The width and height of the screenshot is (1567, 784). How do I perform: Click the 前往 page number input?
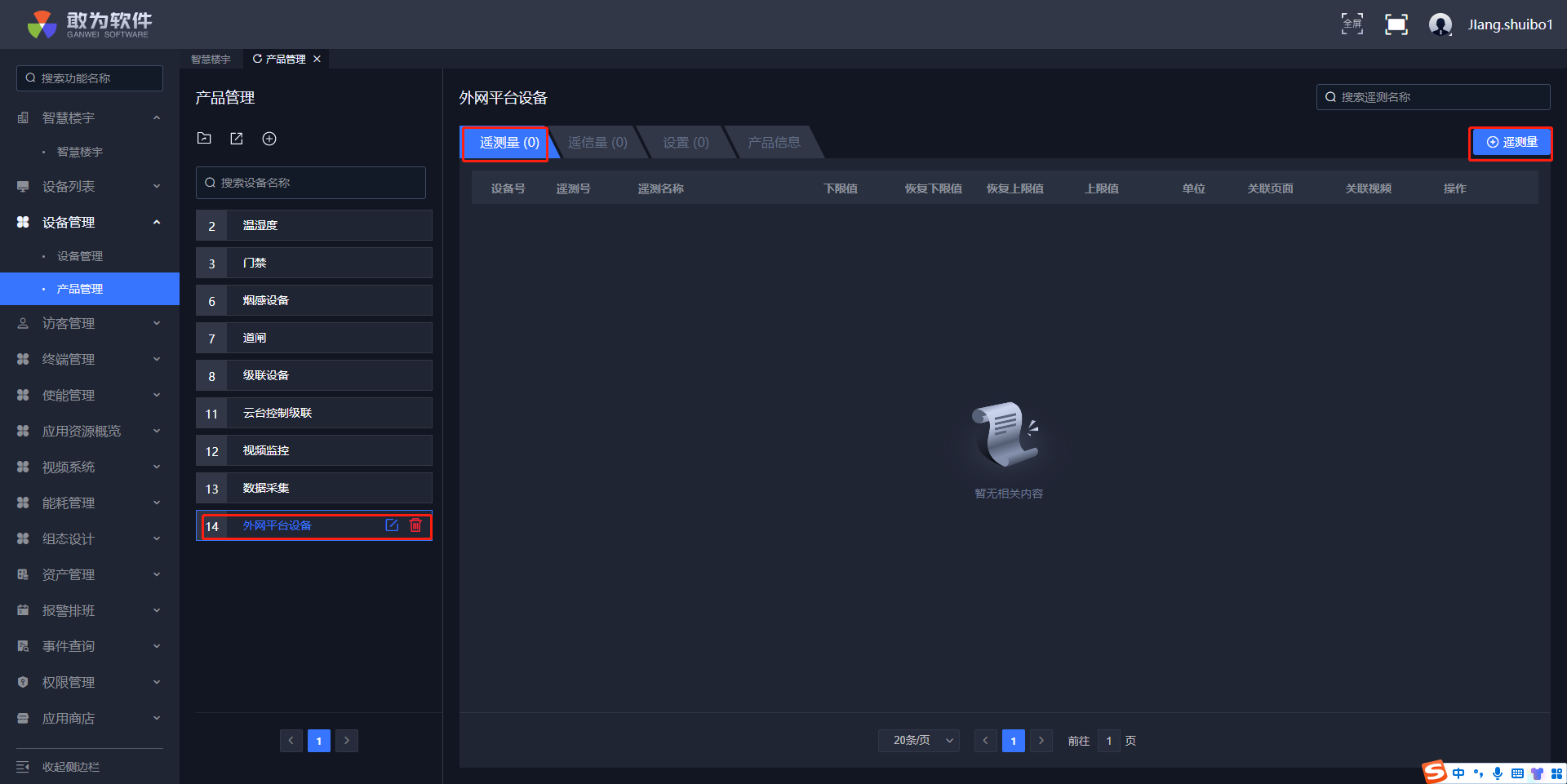coord(1109,741)
